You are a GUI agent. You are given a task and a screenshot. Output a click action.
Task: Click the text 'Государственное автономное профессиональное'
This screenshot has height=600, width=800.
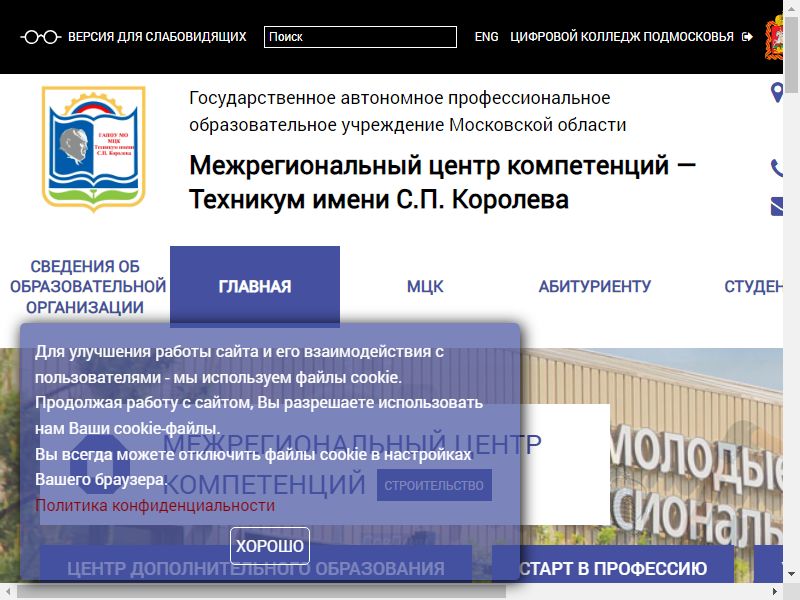click(399, 97)
